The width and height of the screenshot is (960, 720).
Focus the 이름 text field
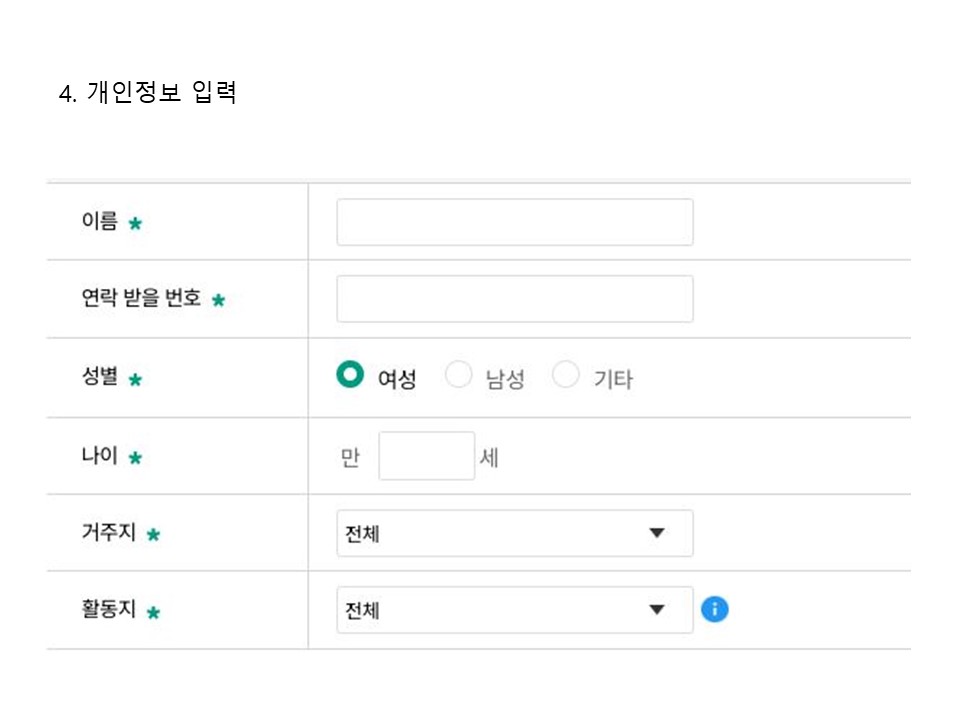[514, 222]
